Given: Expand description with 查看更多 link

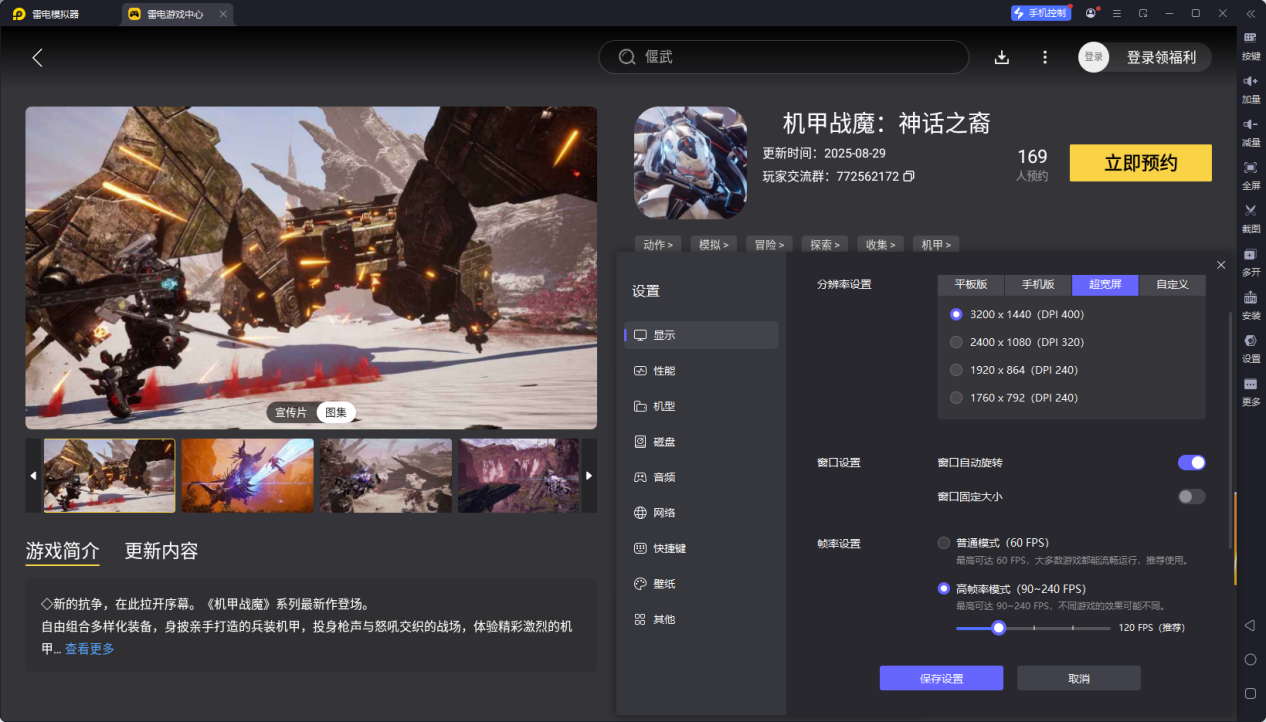Looking at the screenshot, I should (x=90, y=649).
